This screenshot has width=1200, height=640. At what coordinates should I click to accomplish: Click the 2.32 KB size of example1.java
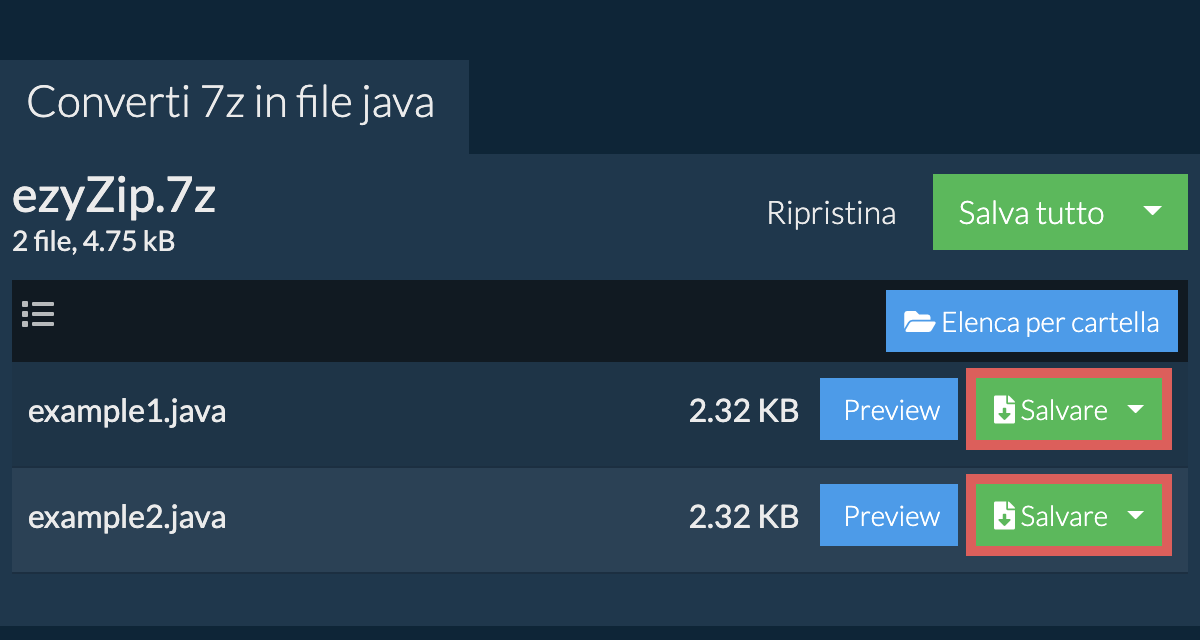[743, 411]
